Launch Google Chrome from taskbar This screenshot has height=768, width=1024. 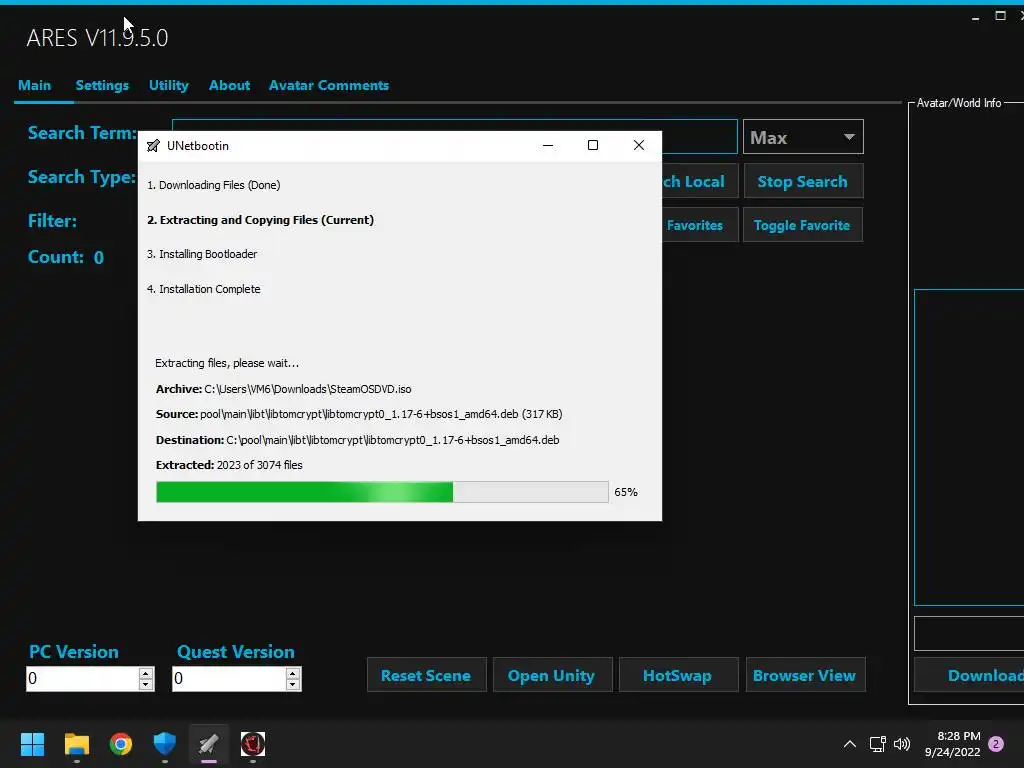[121, 744]
